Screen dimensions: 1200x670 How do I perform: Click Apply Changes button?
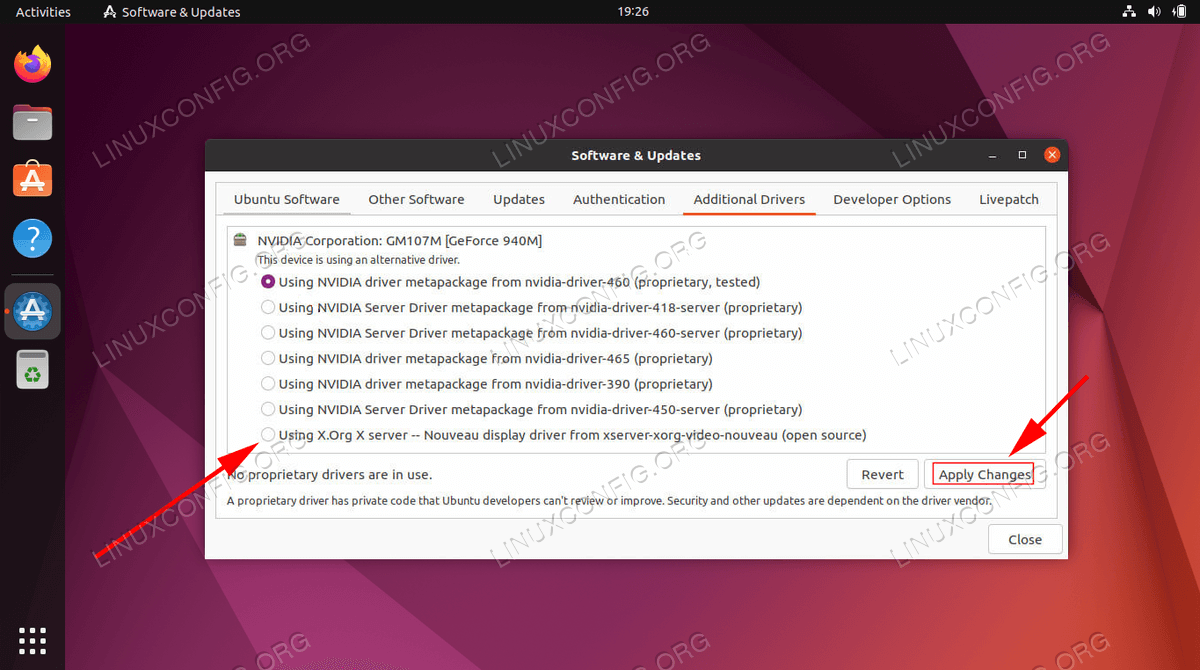click(984, 474)
